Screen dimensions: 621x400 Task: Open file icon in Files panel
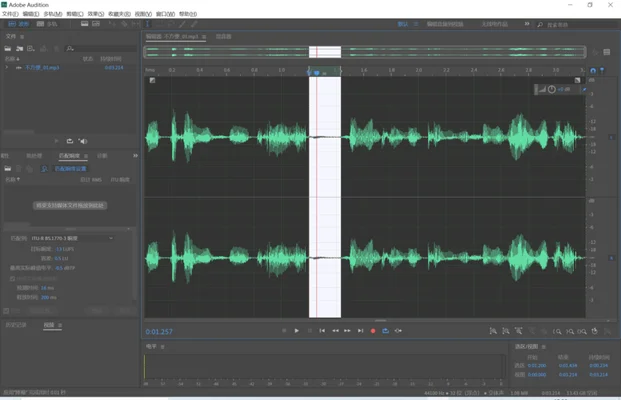point(8,48)
